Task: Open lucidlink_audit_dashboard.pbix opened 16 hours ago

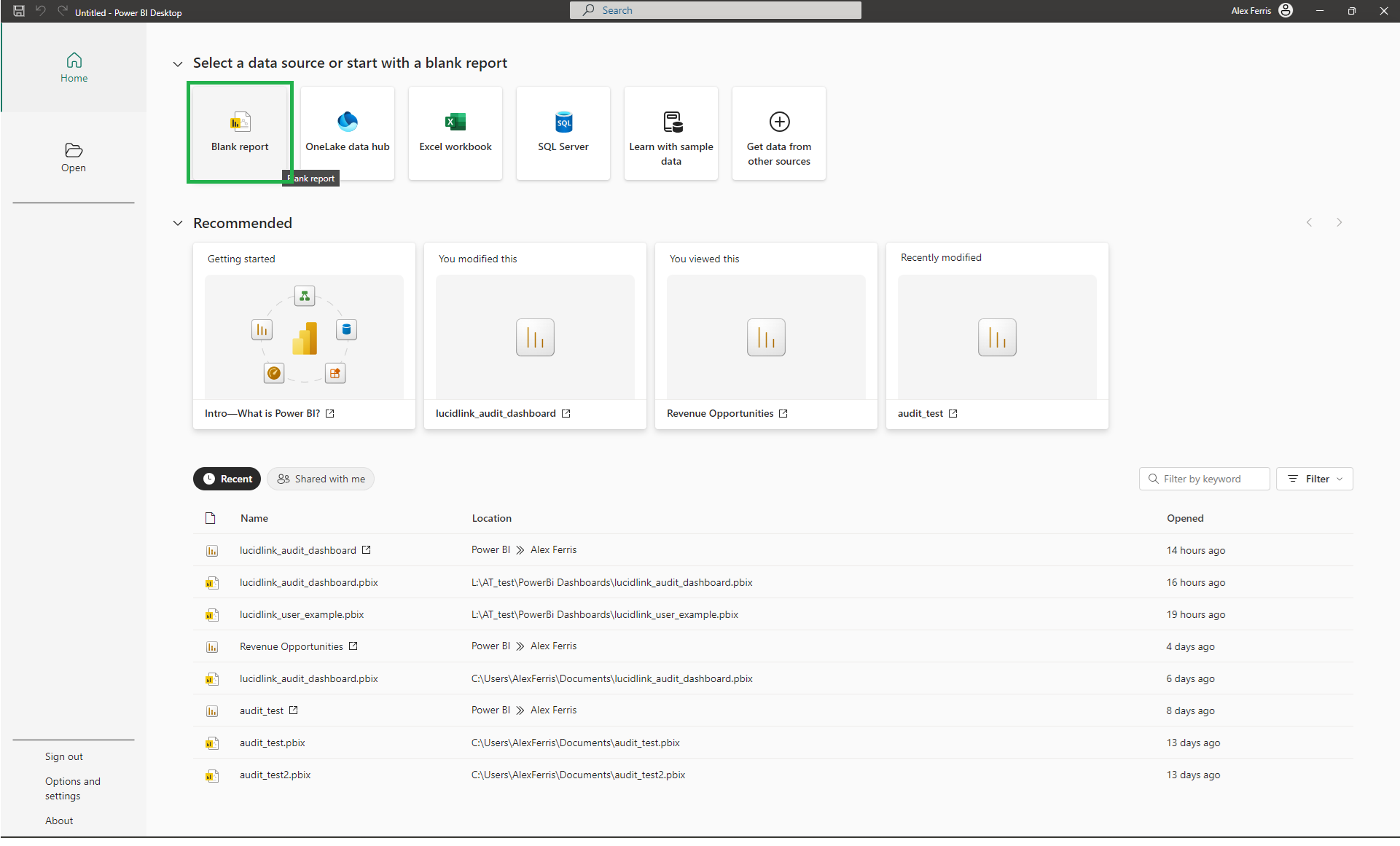Action: [x=309, y=582]
